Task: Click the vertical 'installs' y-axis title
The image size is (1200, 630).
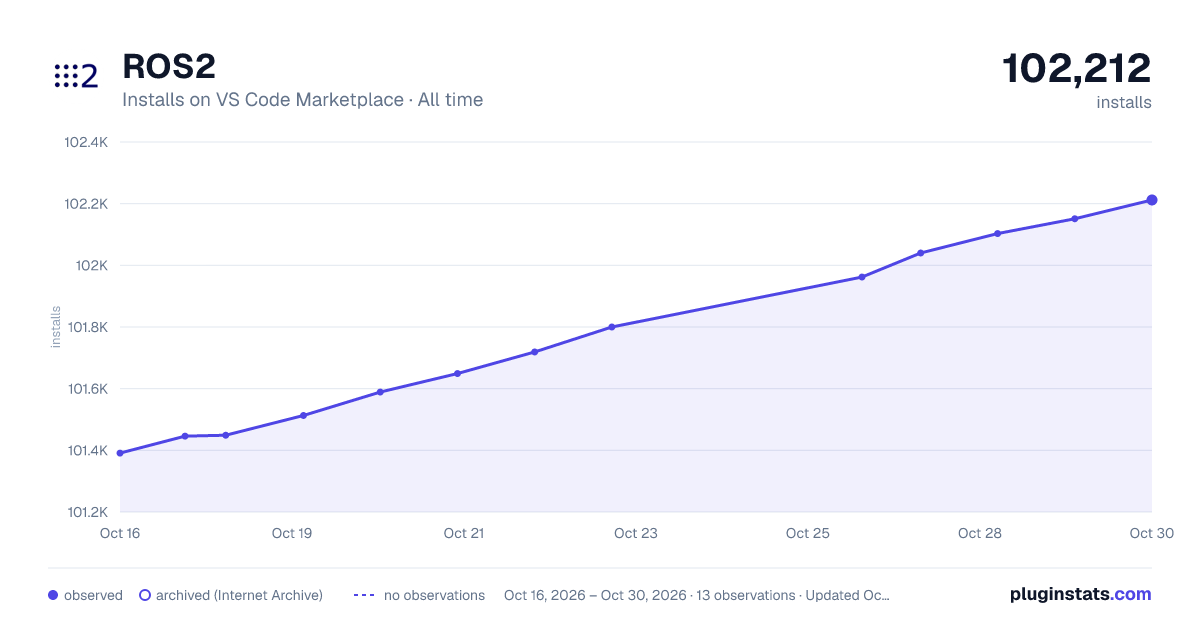Action: pos(56,327)
